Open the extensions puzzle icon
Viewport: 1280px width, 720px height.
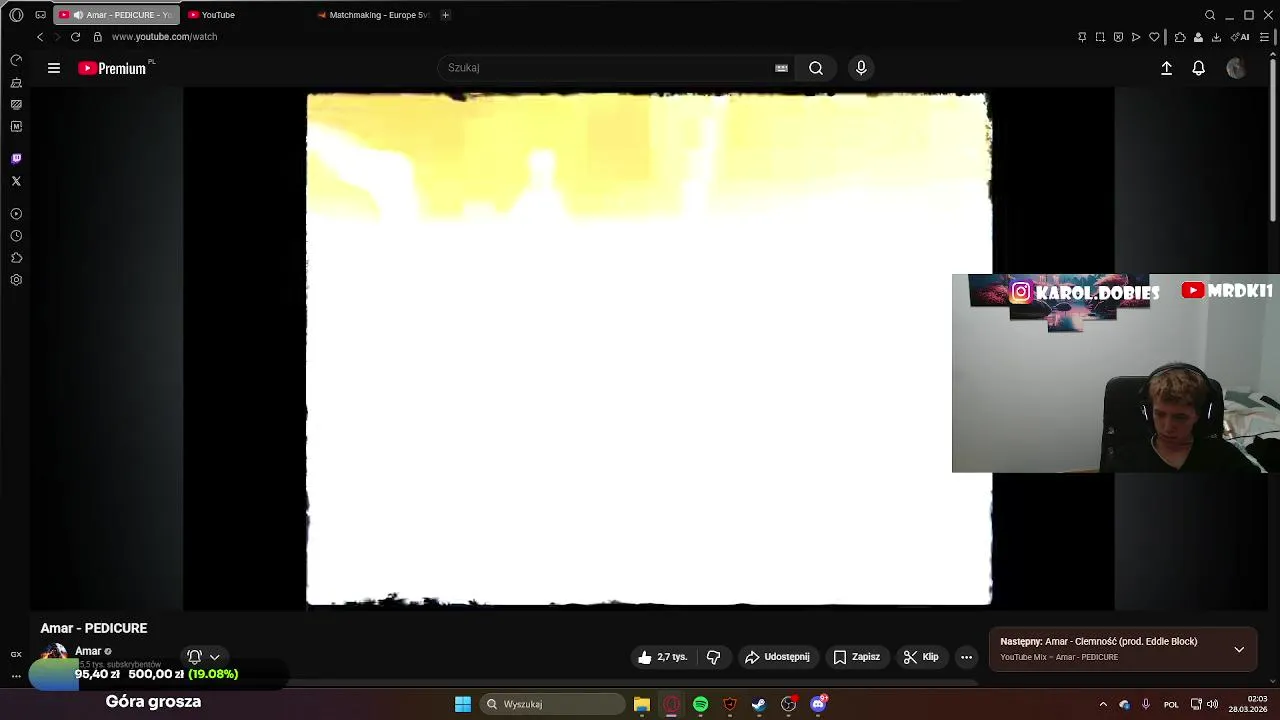[x=1180, y=37]
